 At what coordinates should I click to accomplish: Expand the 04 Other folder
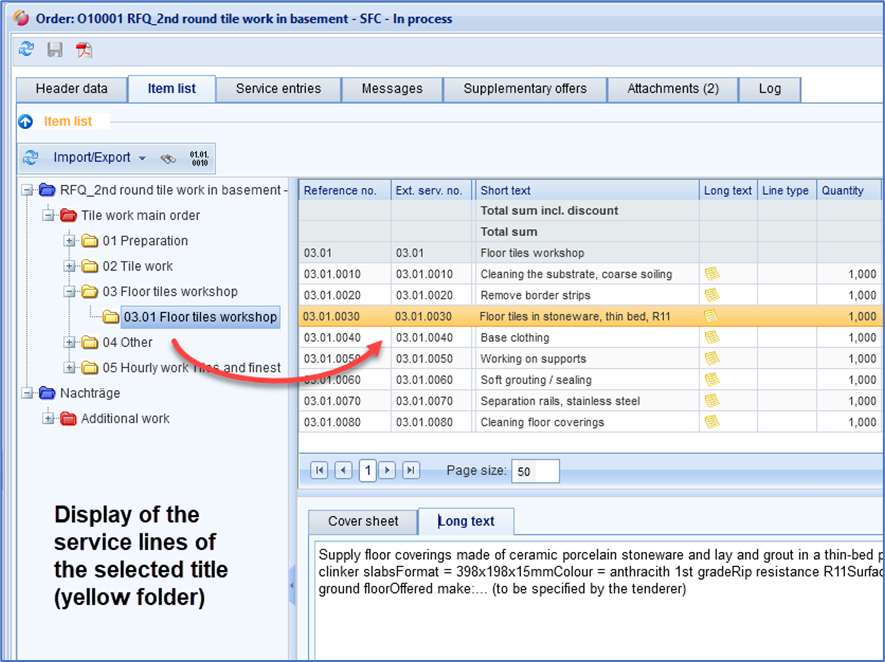point(70,343)
